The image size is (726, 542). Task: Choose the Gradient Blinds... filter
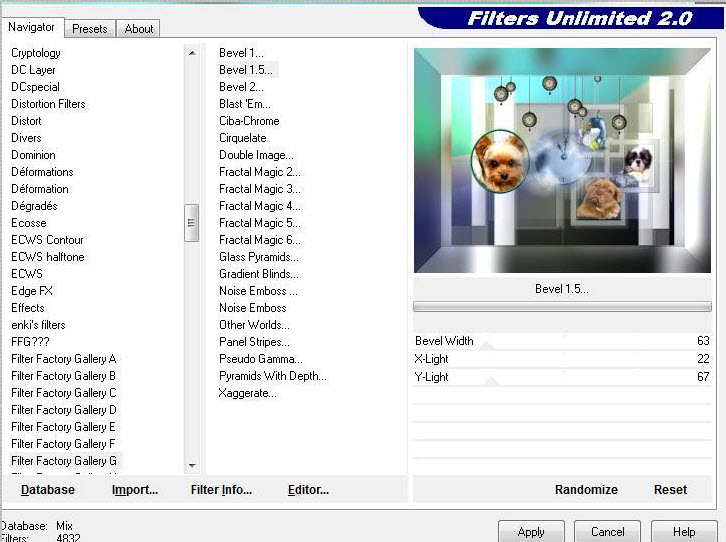[259, 274]
